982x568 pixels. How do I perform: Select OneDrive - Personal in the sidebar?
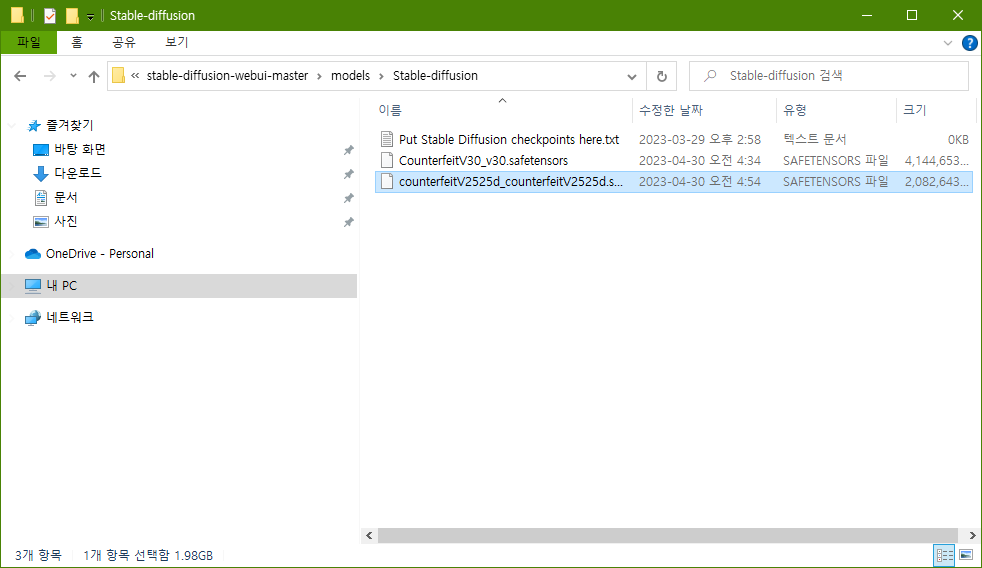pyautogui.click(x=100, y=254)
